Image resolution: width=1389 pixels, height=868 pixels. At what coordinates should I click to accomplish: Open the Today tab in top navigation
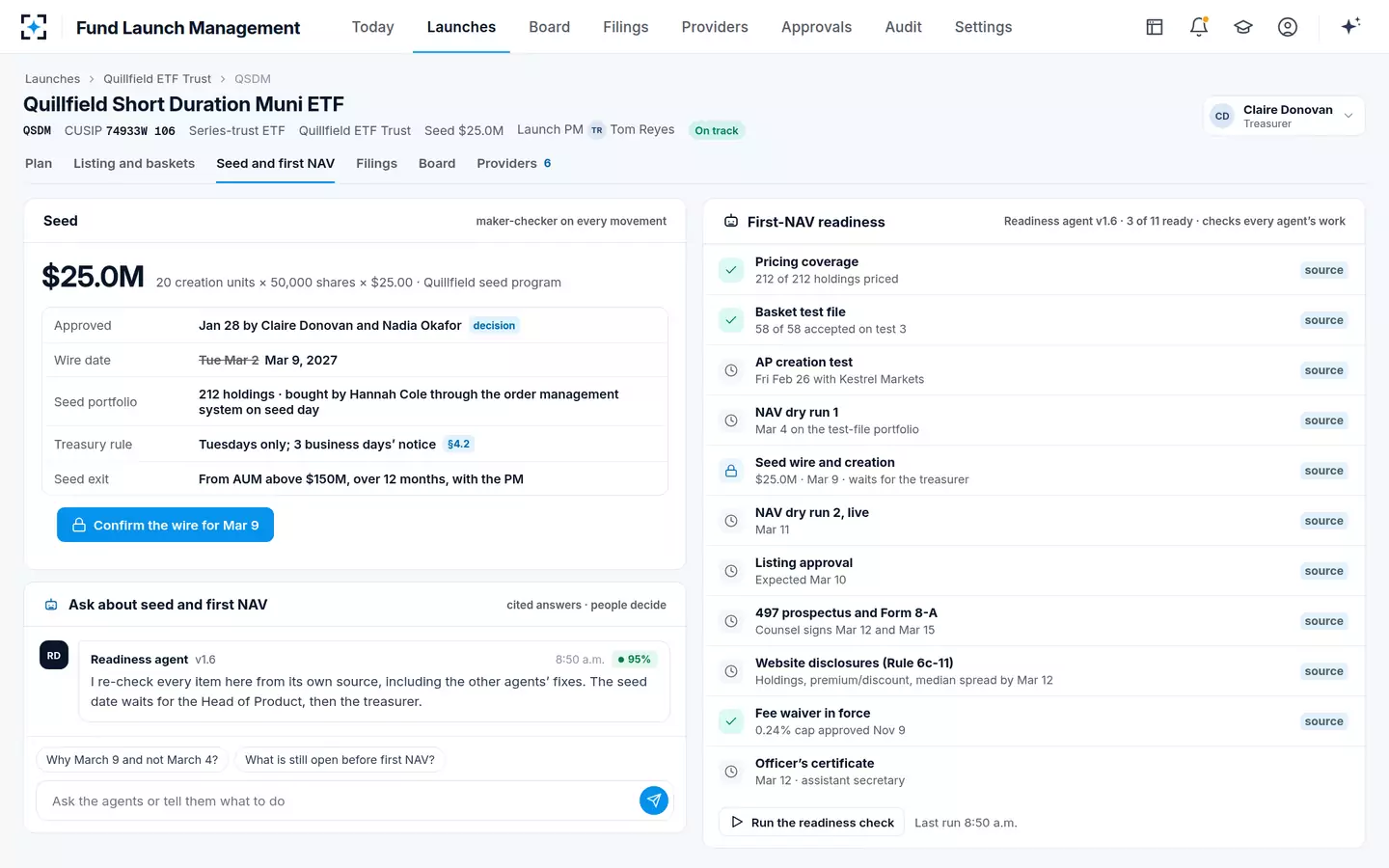pyautogui.click(x=372, y=27)
